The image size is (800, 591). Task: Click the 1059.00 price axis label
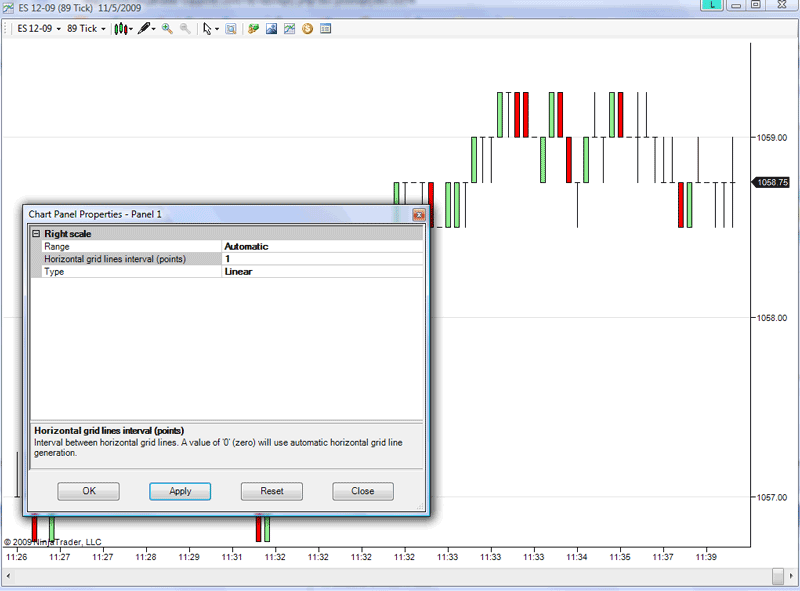(x=771, y=138)
